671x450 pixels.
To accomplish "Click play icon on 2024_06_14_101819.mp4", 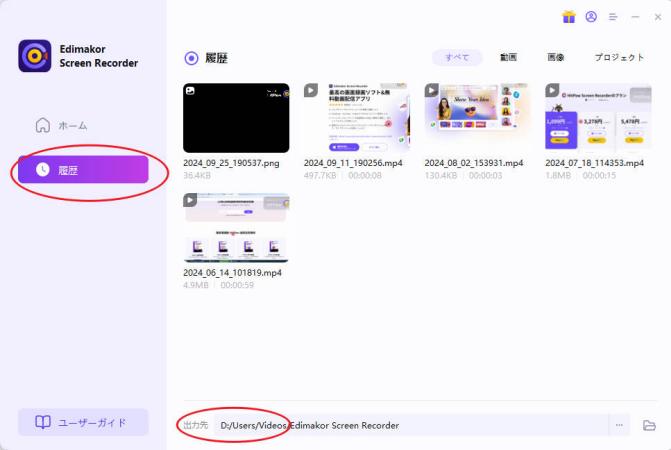I will click(x=190, y=200).
